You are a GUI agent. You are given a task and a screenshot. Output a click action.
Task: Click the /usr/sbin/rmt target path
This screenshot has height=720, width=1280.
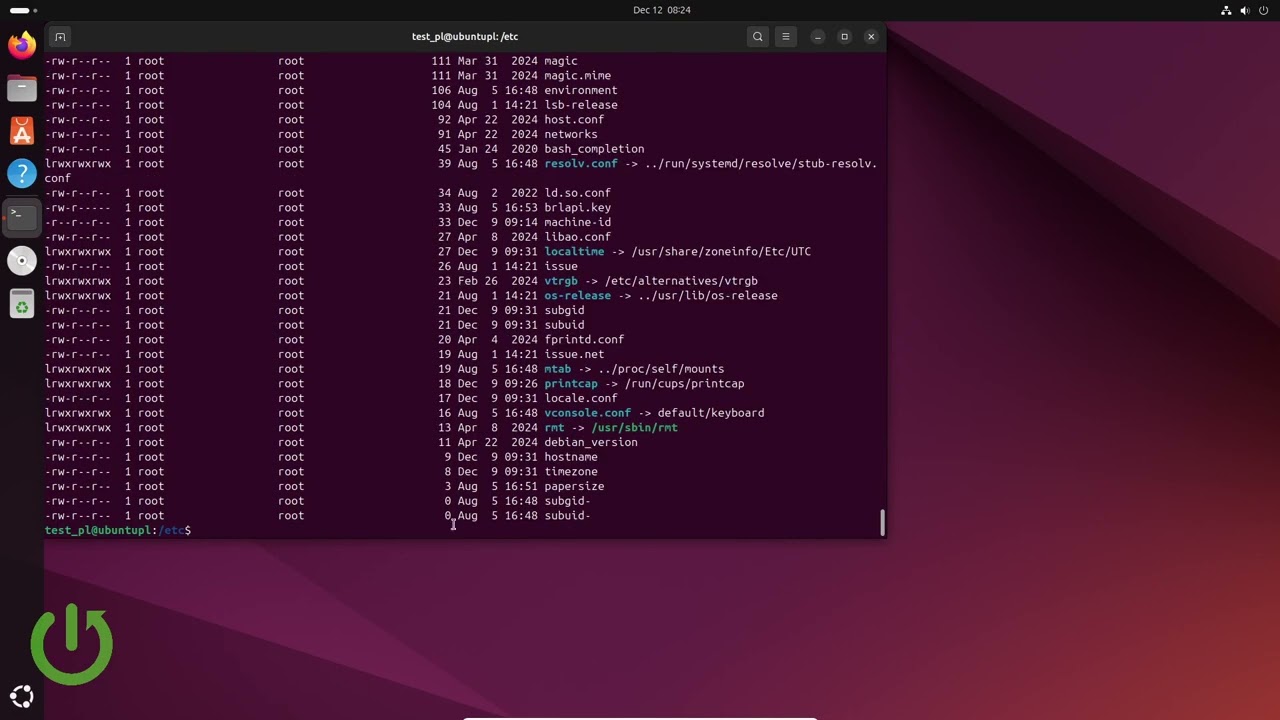[634, 428]
